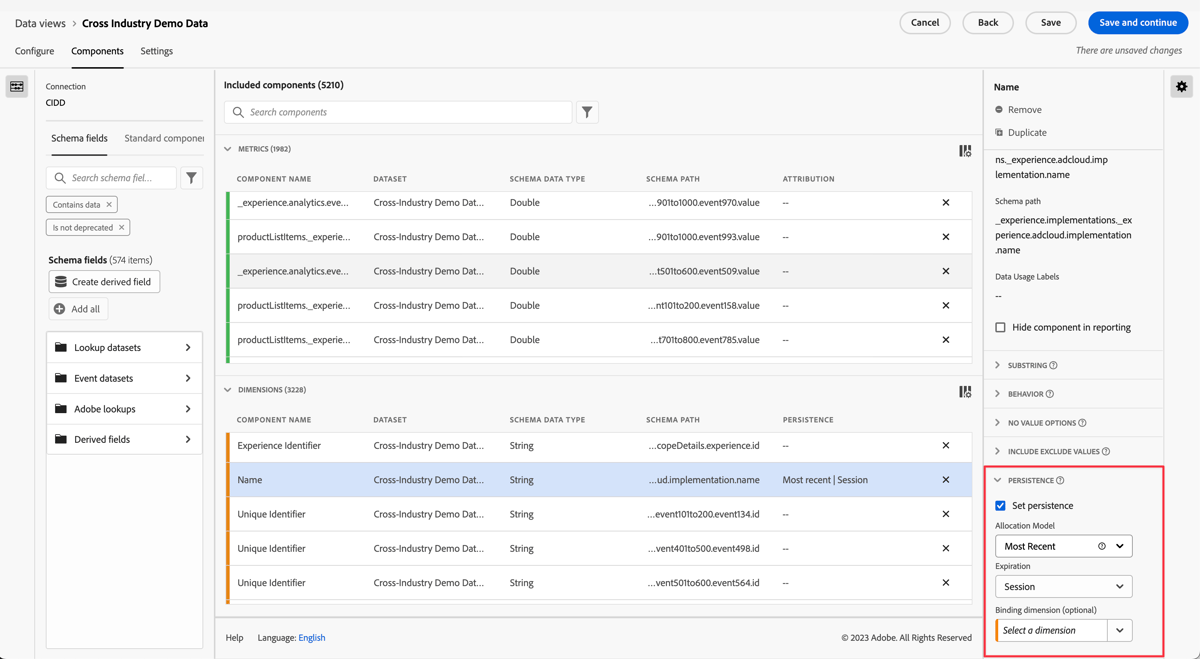Open the Select a dimension binding picker
Viewport: 1200px width, 659px height.
point(1051,630)
